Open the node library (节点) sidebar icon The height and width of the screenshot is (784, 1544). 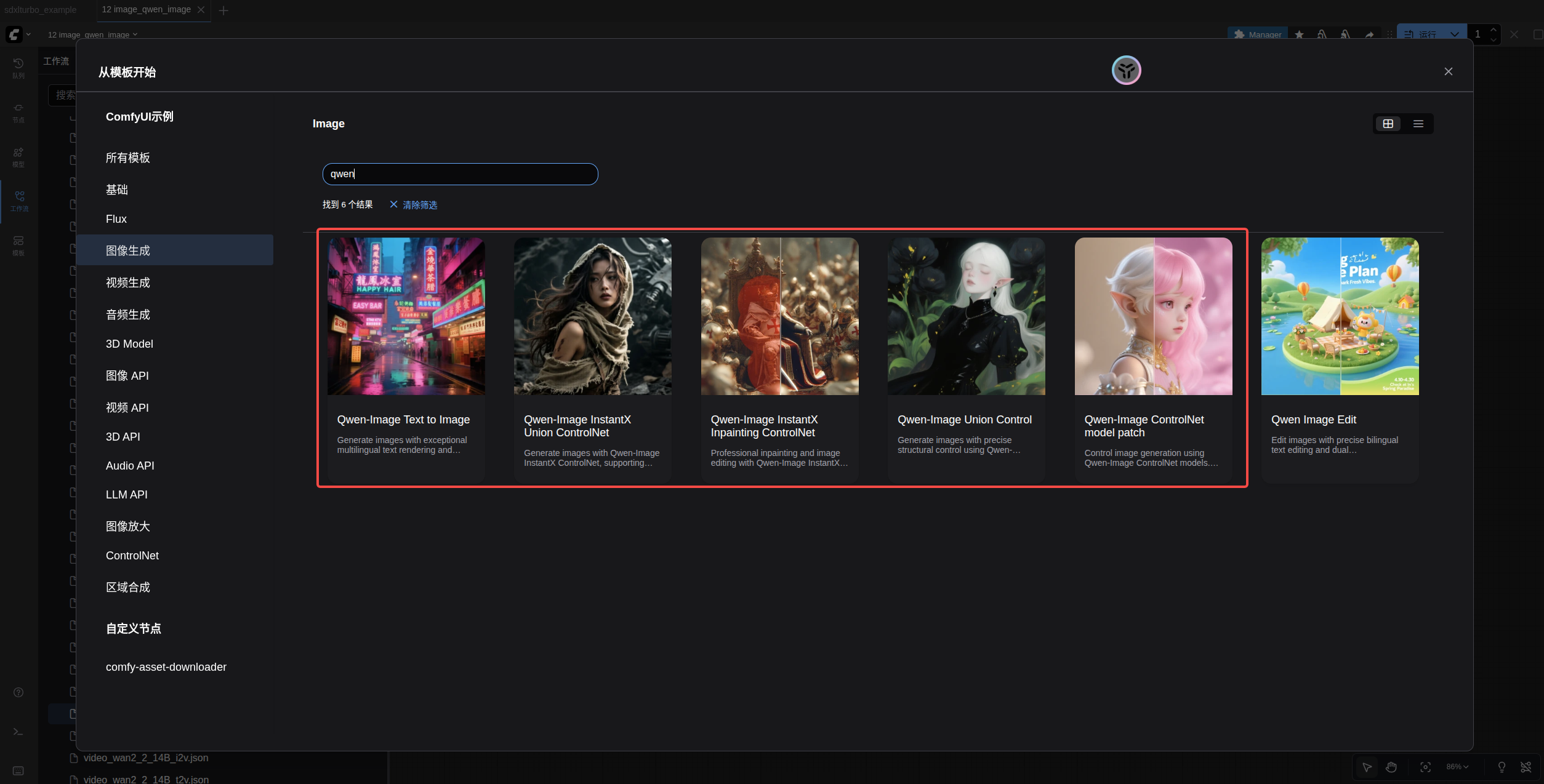(18, 113)
